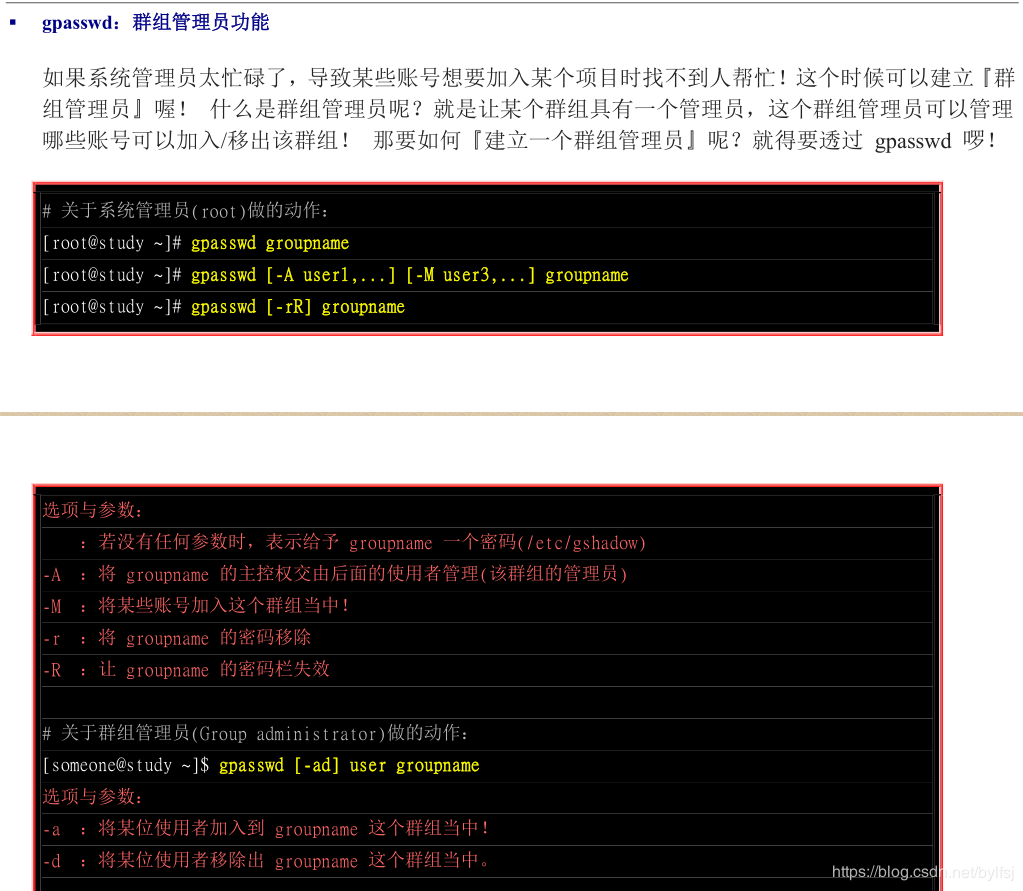Click the comment line about Group administrator
This screenshot has width=1023, height=891.
(256, 734)
